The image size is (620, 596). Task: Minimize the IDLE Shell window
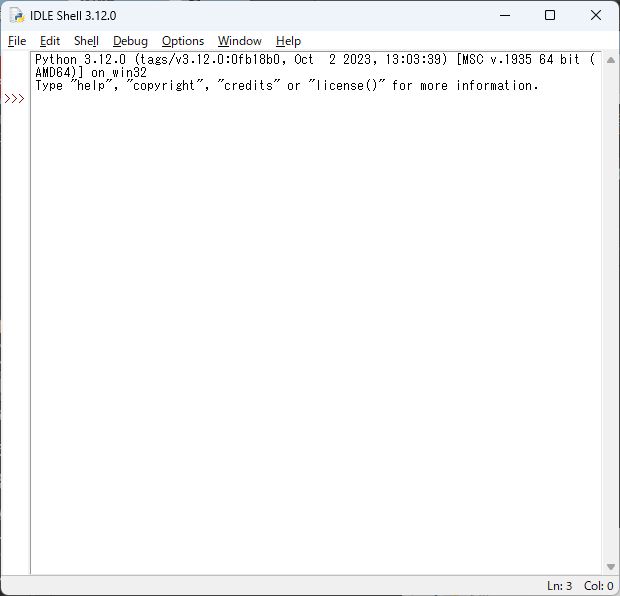[x=505, y=16]
